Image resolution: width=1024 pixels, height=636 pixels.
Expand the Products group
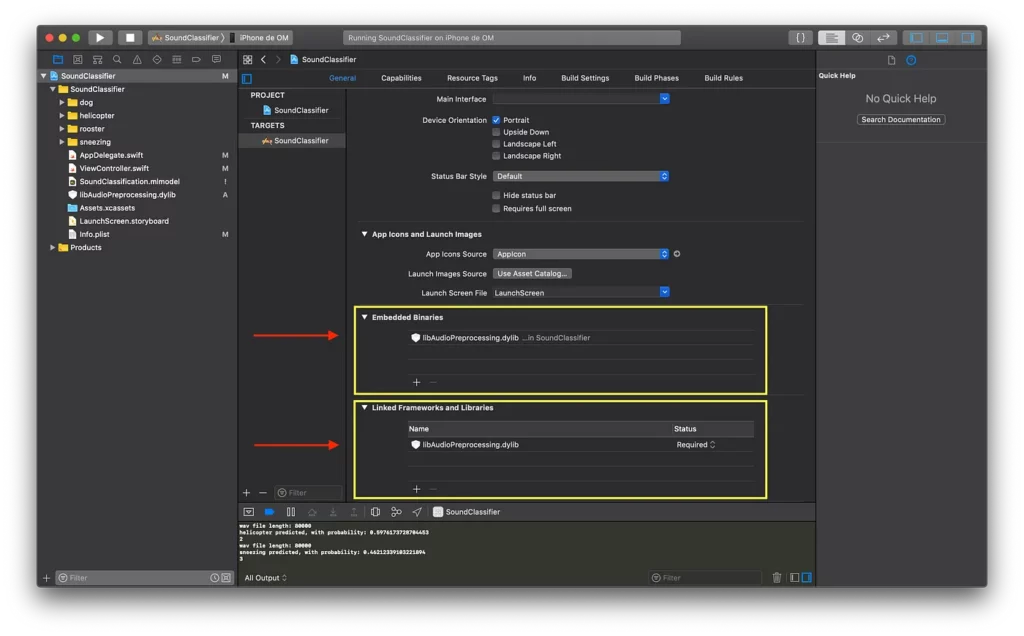pyautogui.click(x=53, y=247)
